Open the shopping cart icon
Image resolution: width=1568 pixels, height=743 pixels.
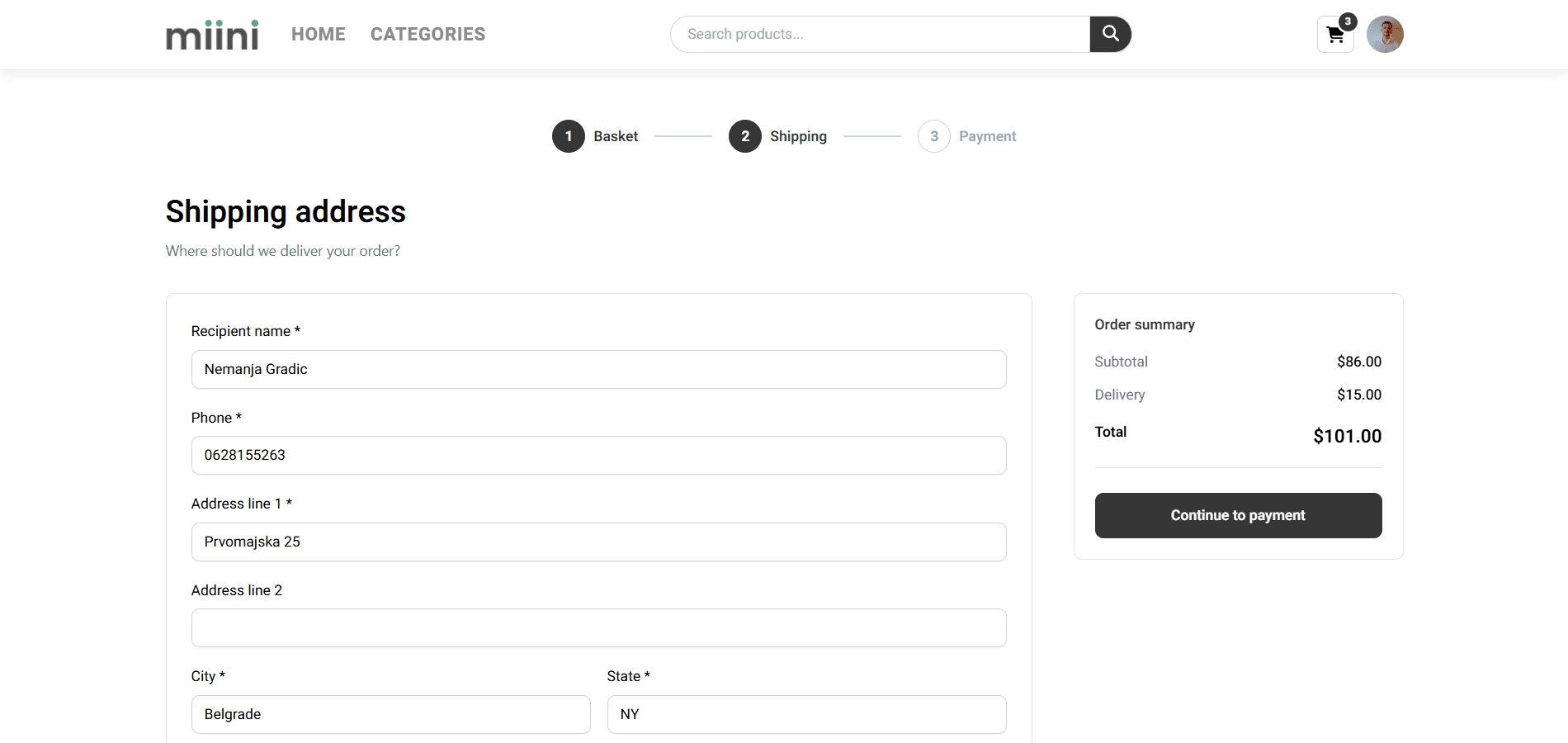1335,35
